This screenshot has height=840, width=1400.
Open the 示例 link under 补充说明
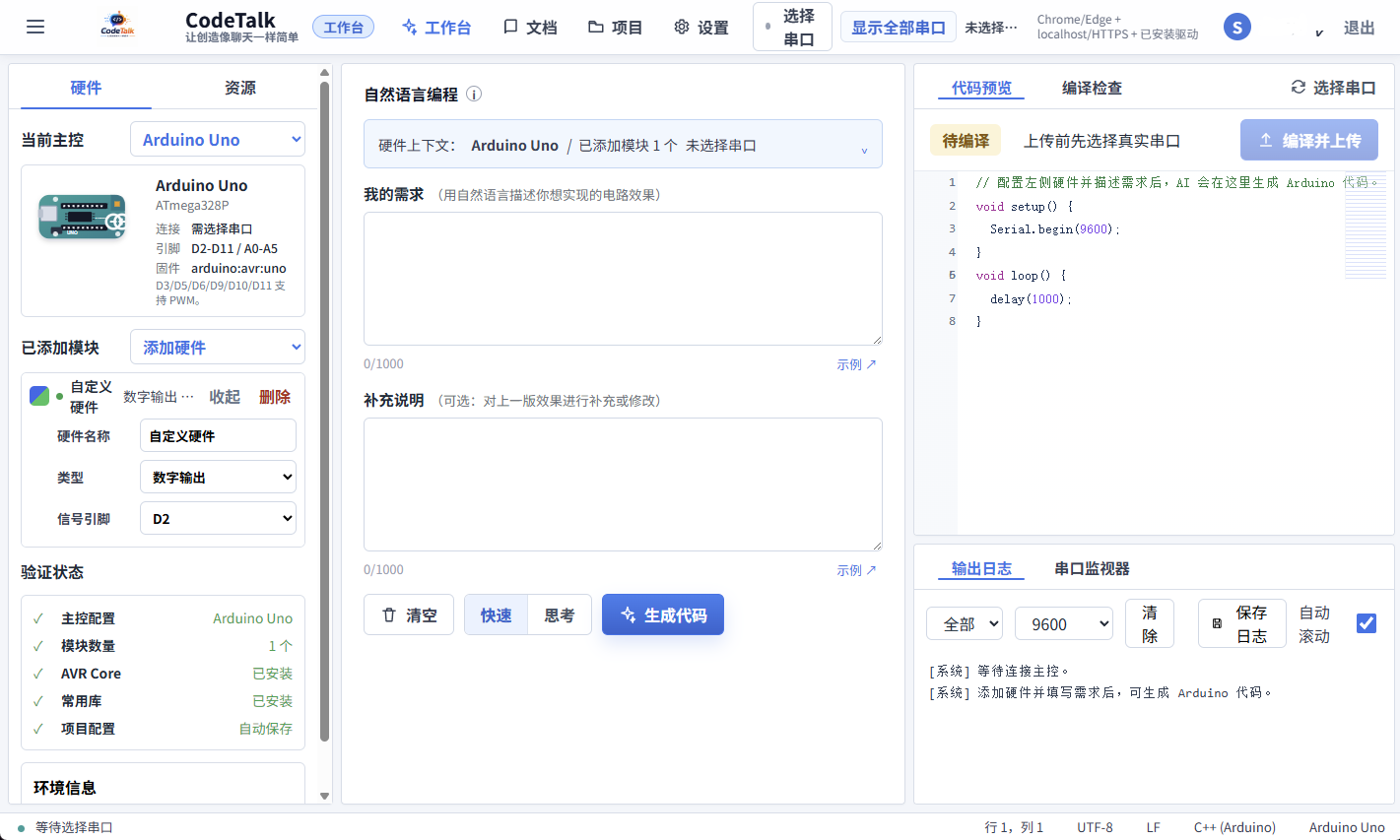pyautogui.click(x=856, y=570)
